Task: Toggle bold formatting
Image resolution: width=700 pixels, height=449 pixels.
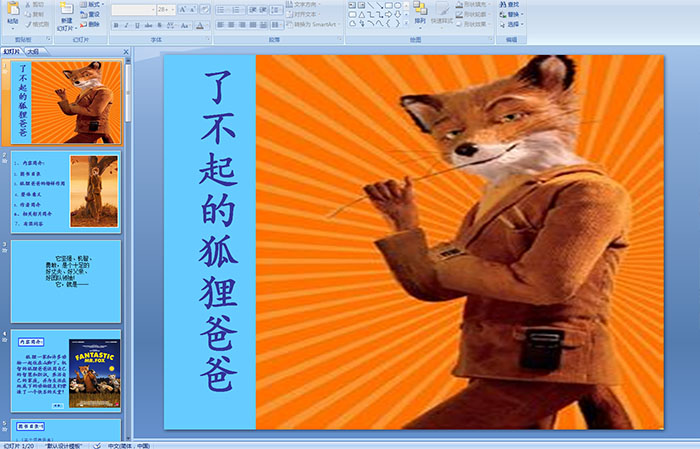Action: [x=116, y=25]
